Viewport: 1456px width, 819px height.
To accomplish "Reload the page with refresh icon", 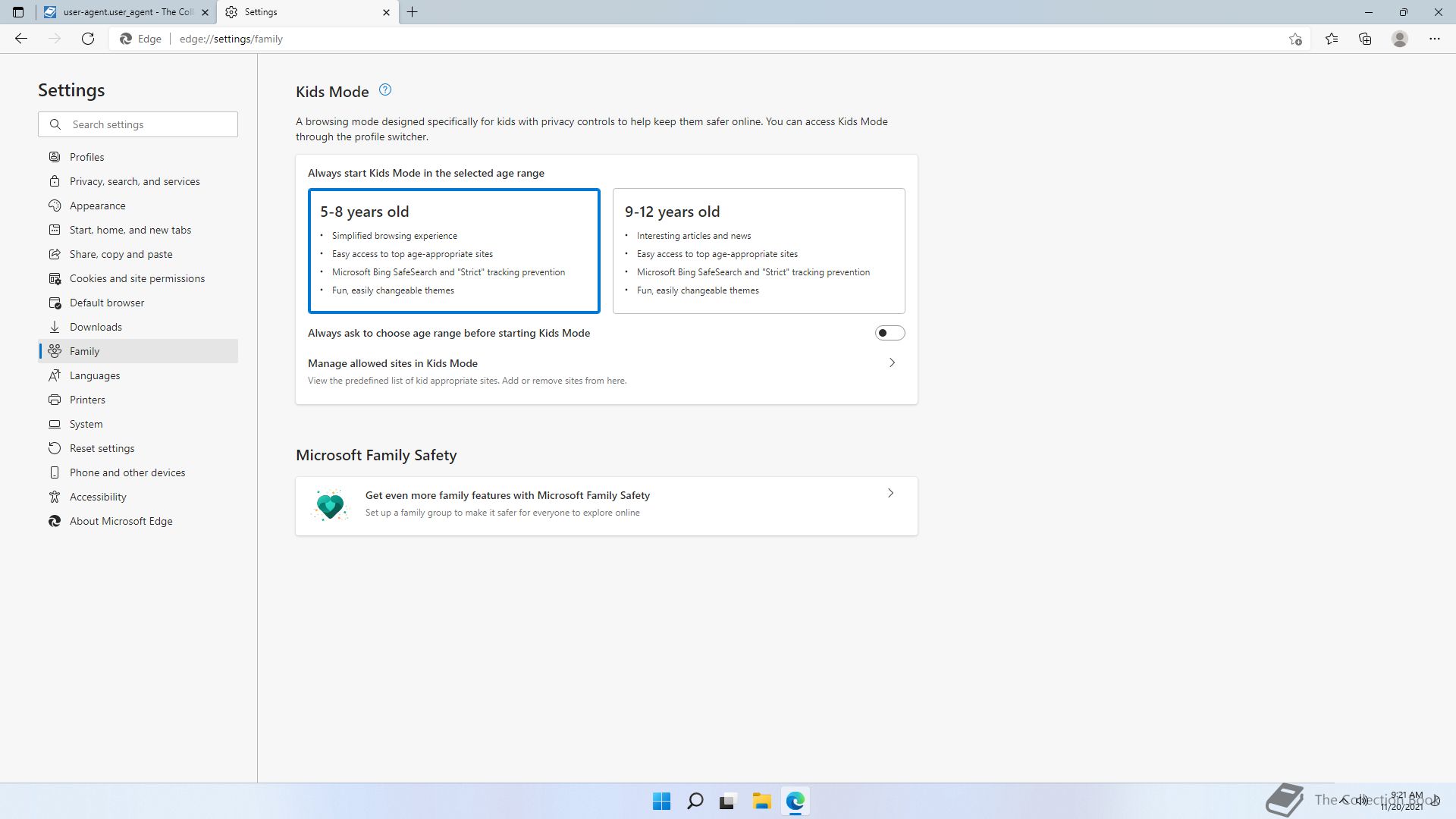I will [x=88, y=39].
